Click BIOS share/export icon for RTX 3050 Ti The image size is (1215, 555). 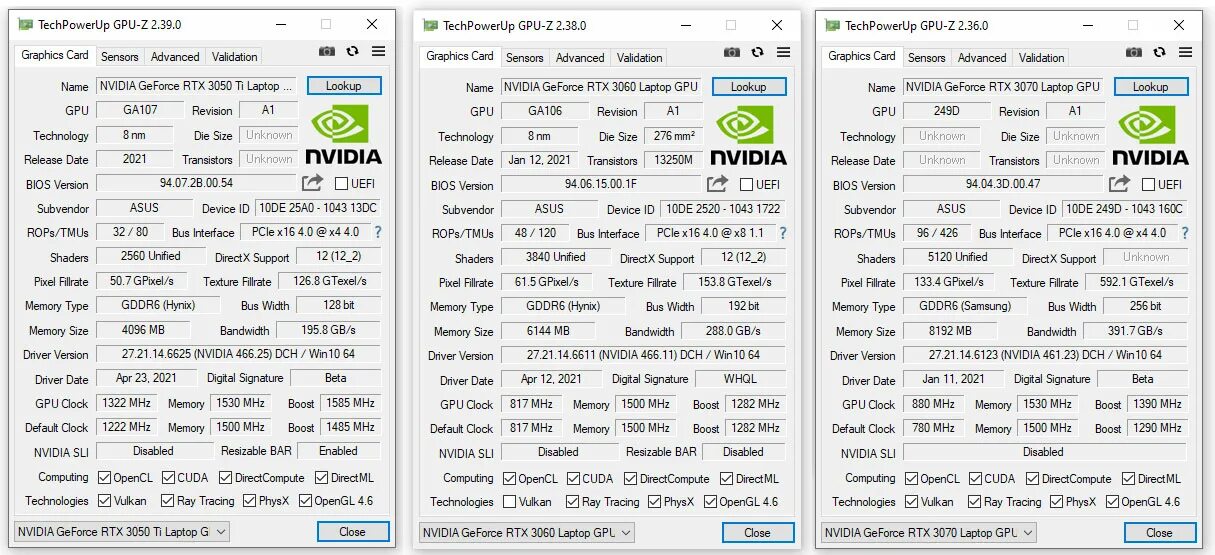point(313,183)
